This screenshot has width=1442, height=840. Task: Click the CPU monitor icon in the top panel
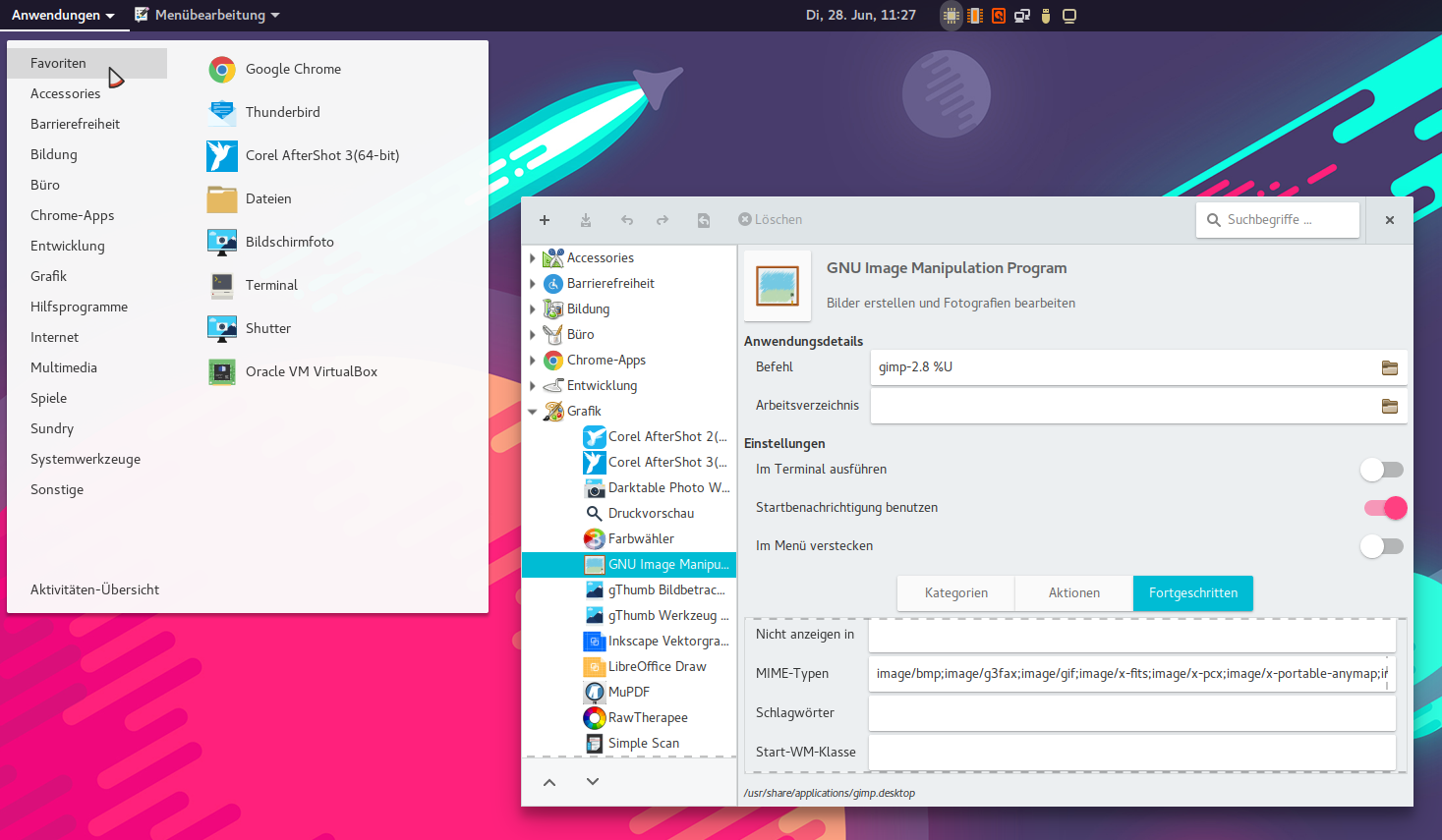[x=950, y=15]
